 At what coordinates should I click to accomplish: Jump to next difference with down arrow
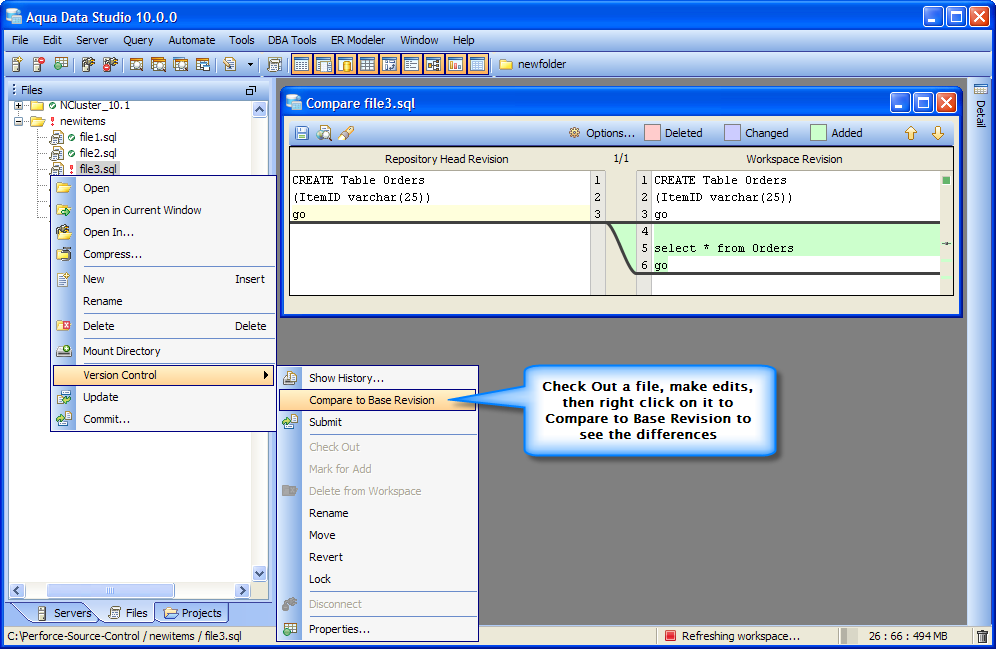pyautogui.click(x=938, y=133)
